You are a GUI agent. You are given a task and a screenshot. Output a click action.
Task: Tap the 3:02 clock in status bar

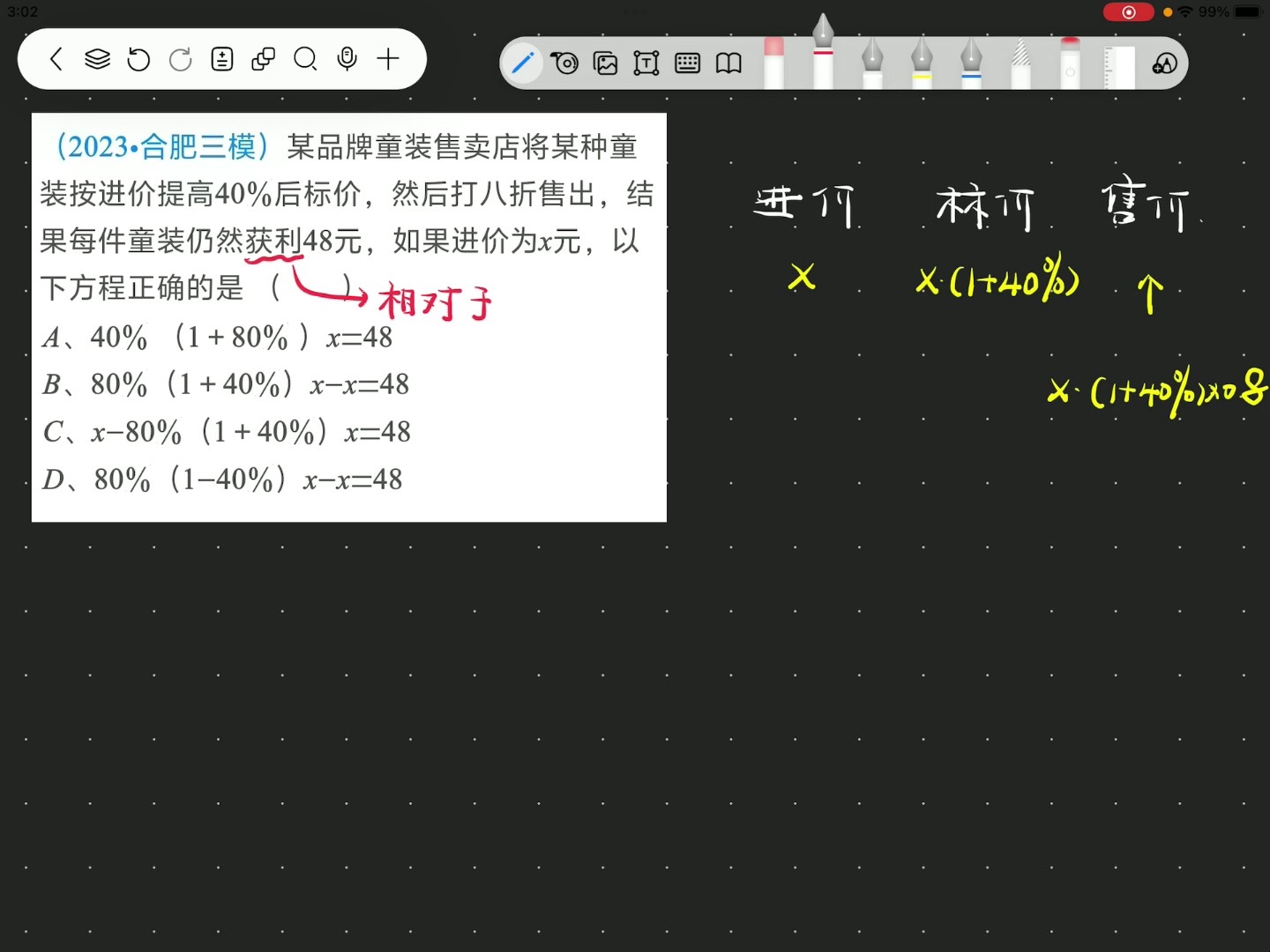[23, 11]
